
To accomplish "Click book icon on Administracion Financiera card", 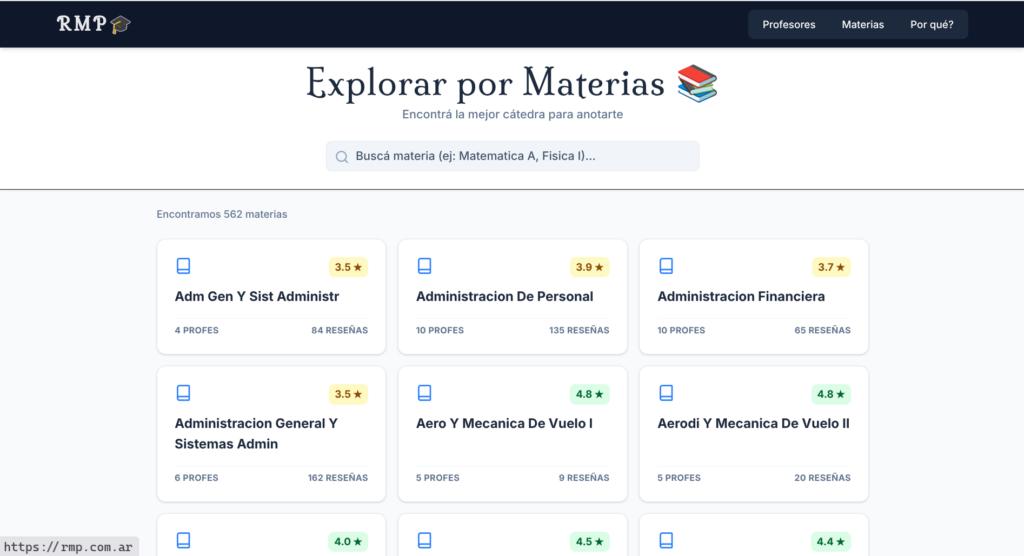I will click(666, 266).
